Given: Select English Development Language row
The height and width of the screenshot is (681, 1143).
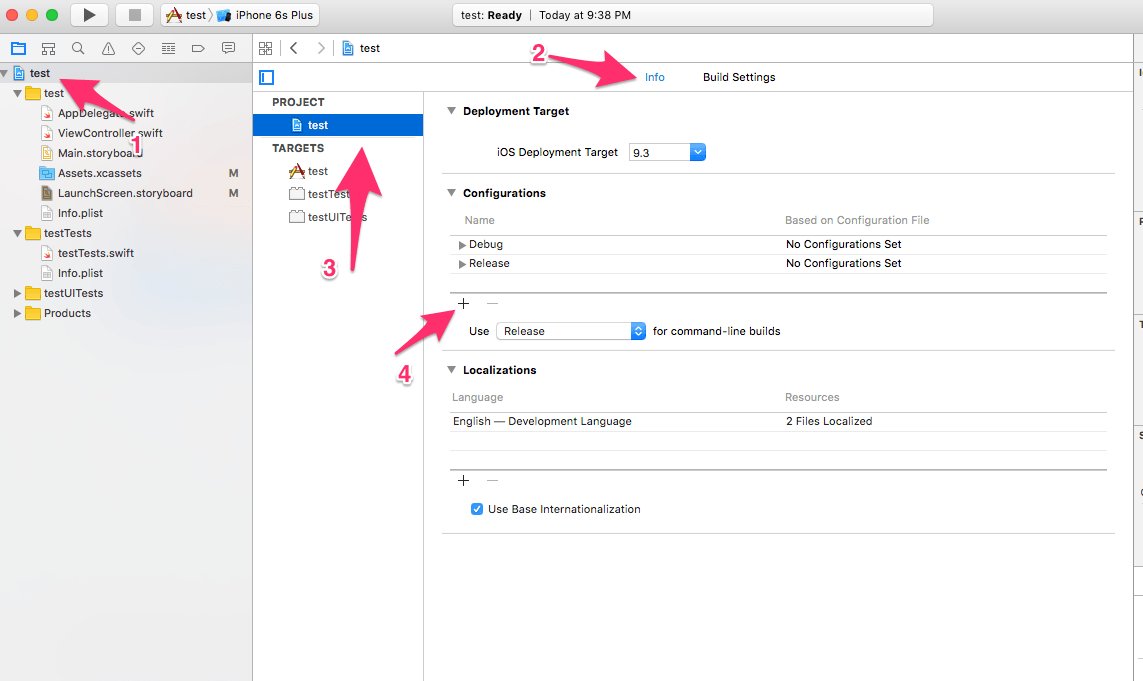Looking at the screenshot, I should (779, 421).
